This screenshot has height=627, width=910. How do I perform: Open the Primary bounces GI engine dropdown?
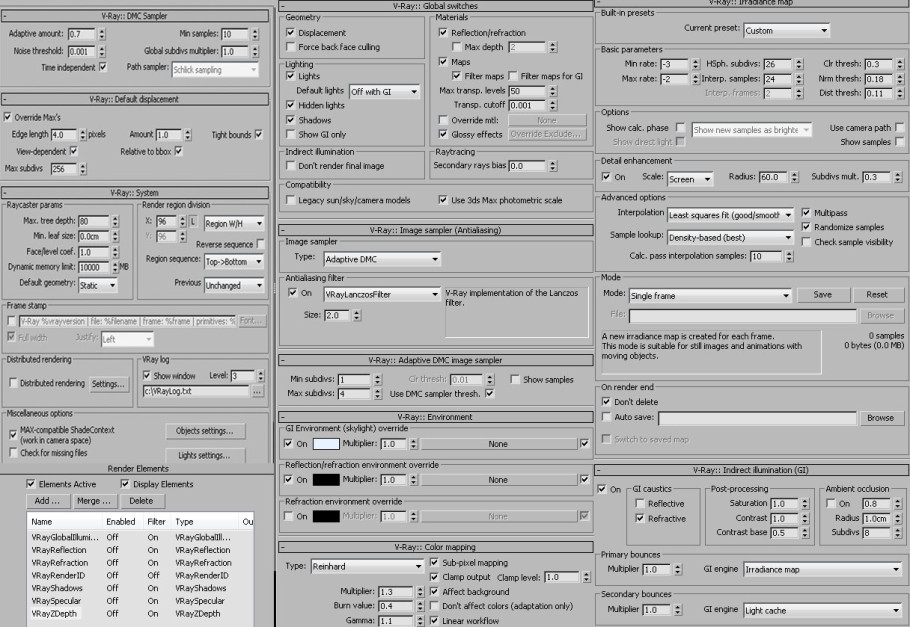(823, 570)
